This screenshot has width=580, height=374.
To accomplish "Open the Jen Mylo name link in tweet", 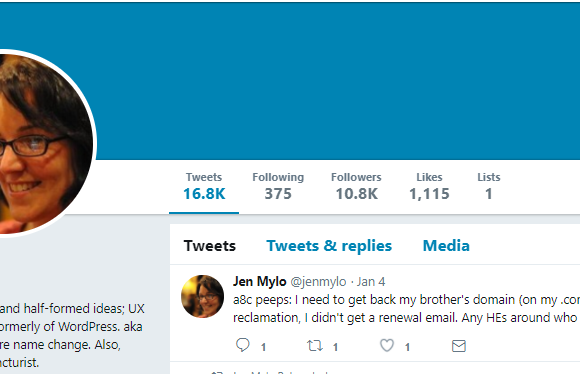I will point(260,282).
